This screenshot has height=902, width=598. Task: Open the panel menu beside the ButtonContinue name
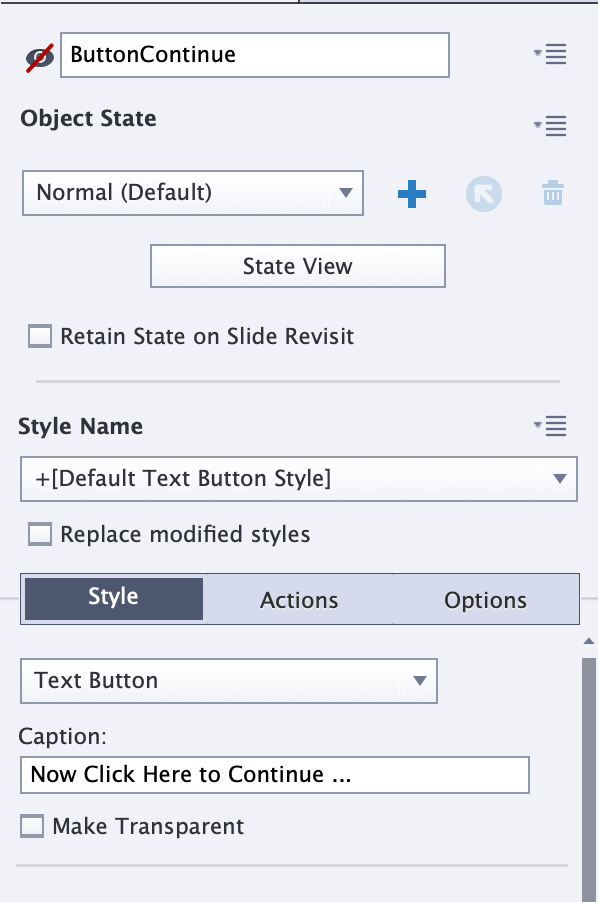(550, 54)
